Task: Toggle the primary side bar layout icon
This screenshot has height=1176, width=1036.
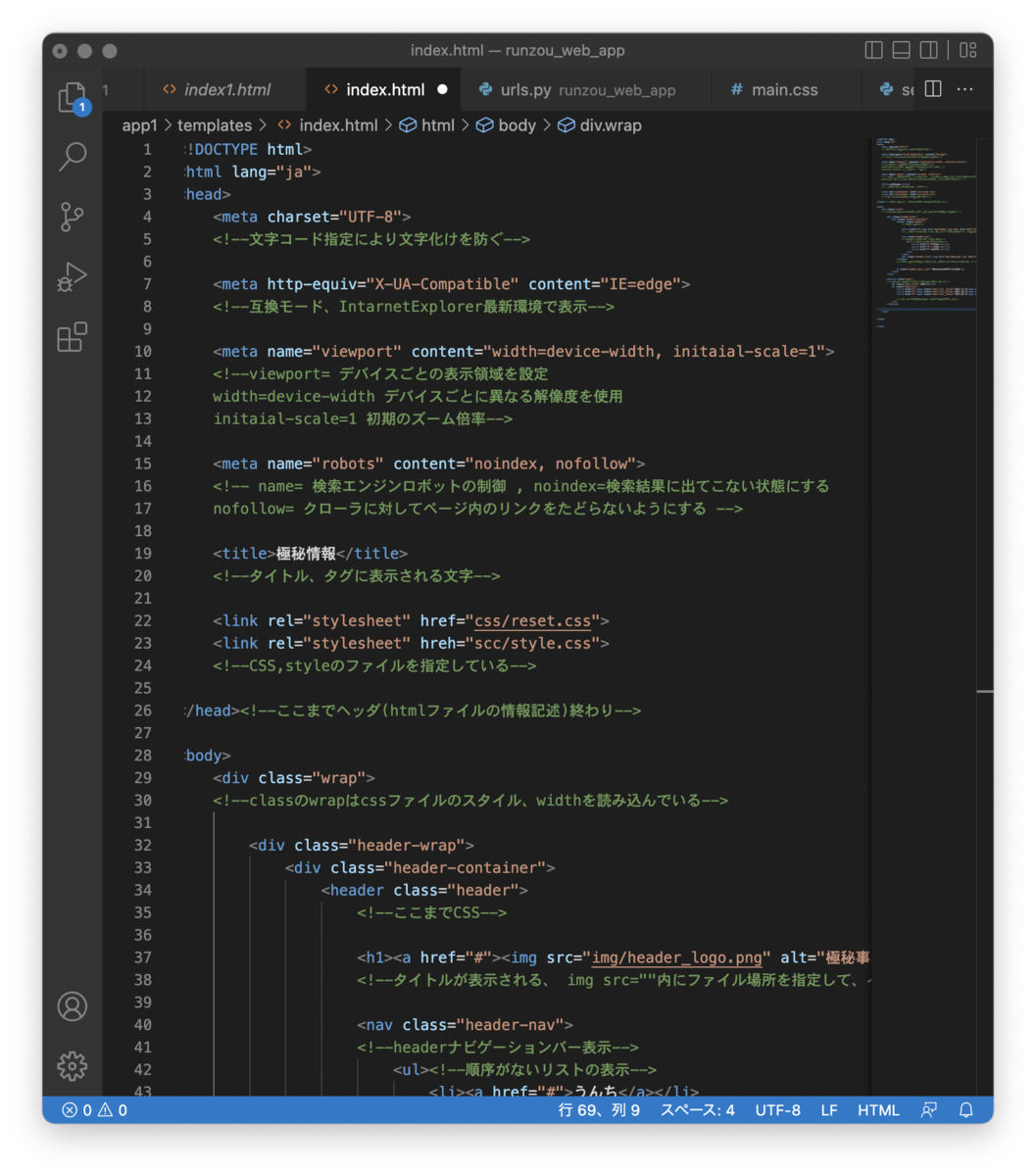Action: pyautogui.click(x=874, y=50)
